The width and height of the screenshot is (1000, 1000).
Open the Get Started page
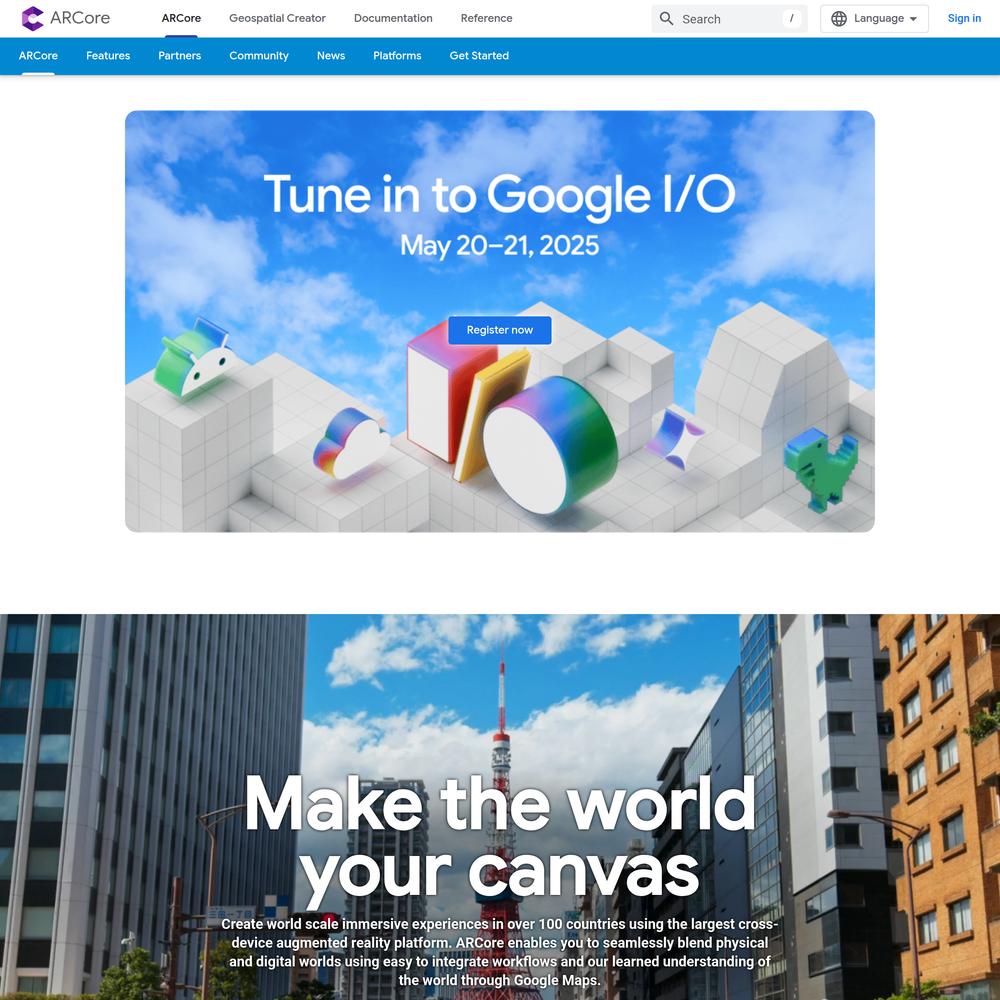click(479, 55)
